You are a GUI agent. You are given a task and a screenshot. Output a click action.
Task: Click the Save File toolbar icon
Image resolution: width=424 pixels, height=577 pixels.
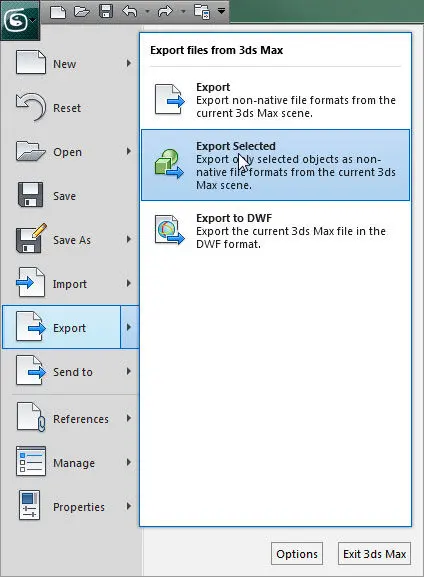click(x=106, y=11)
